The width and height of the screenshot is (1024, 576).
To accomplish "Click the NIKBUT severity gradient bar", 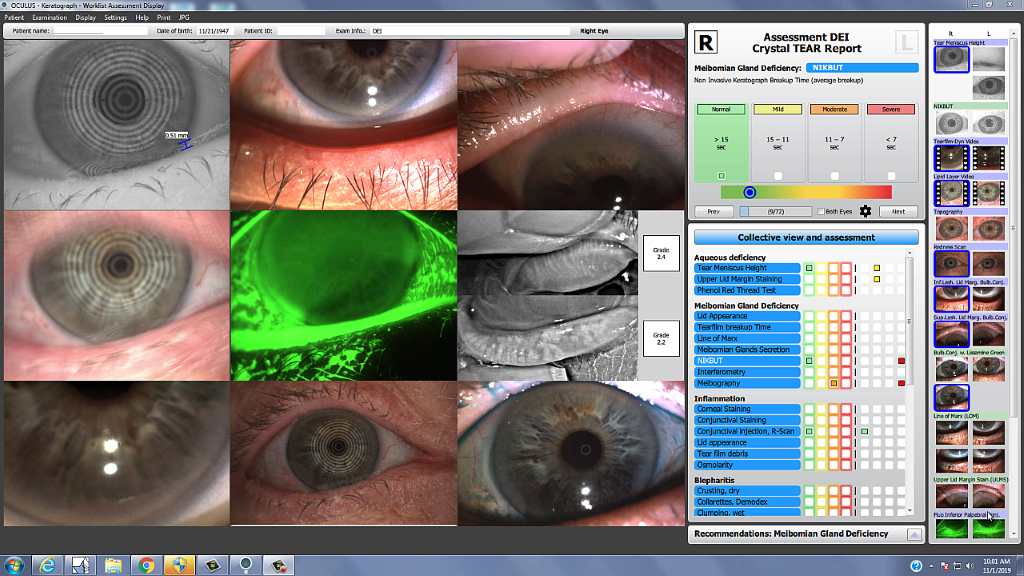I will 805,192.
